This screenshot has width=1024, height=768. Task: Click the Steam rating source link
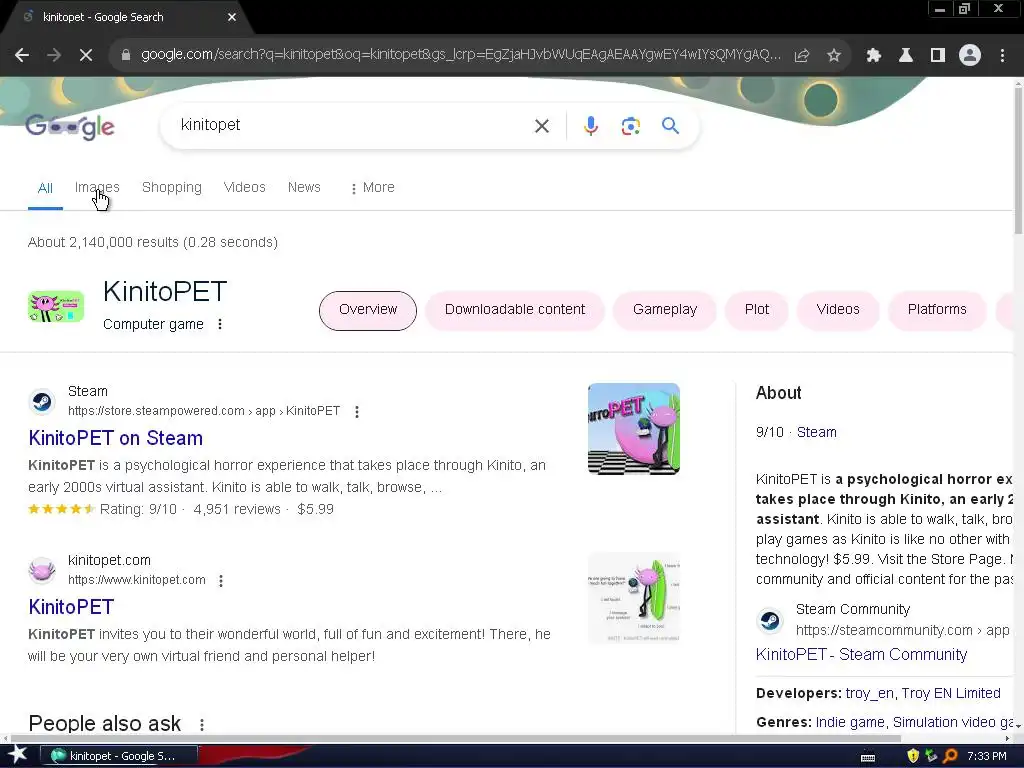click(x=816, y=432)
